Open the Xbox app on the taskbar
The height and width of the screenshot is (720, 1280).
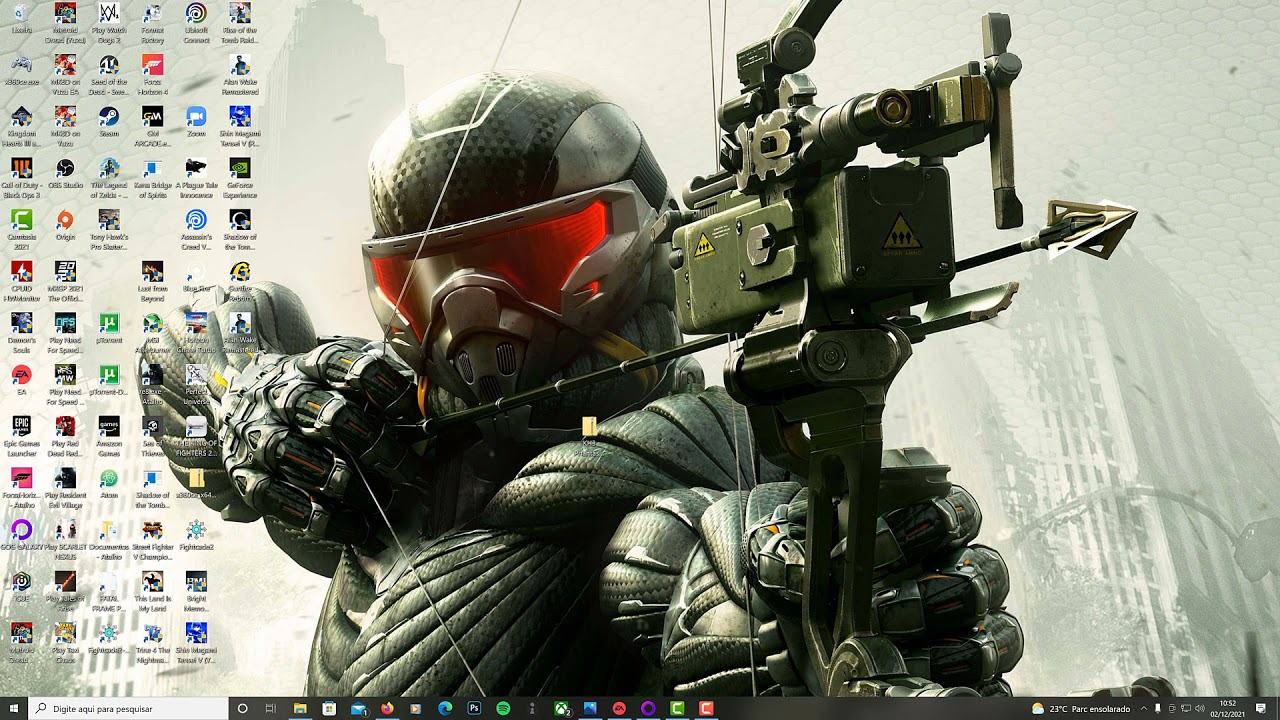(x=561, y=708)
